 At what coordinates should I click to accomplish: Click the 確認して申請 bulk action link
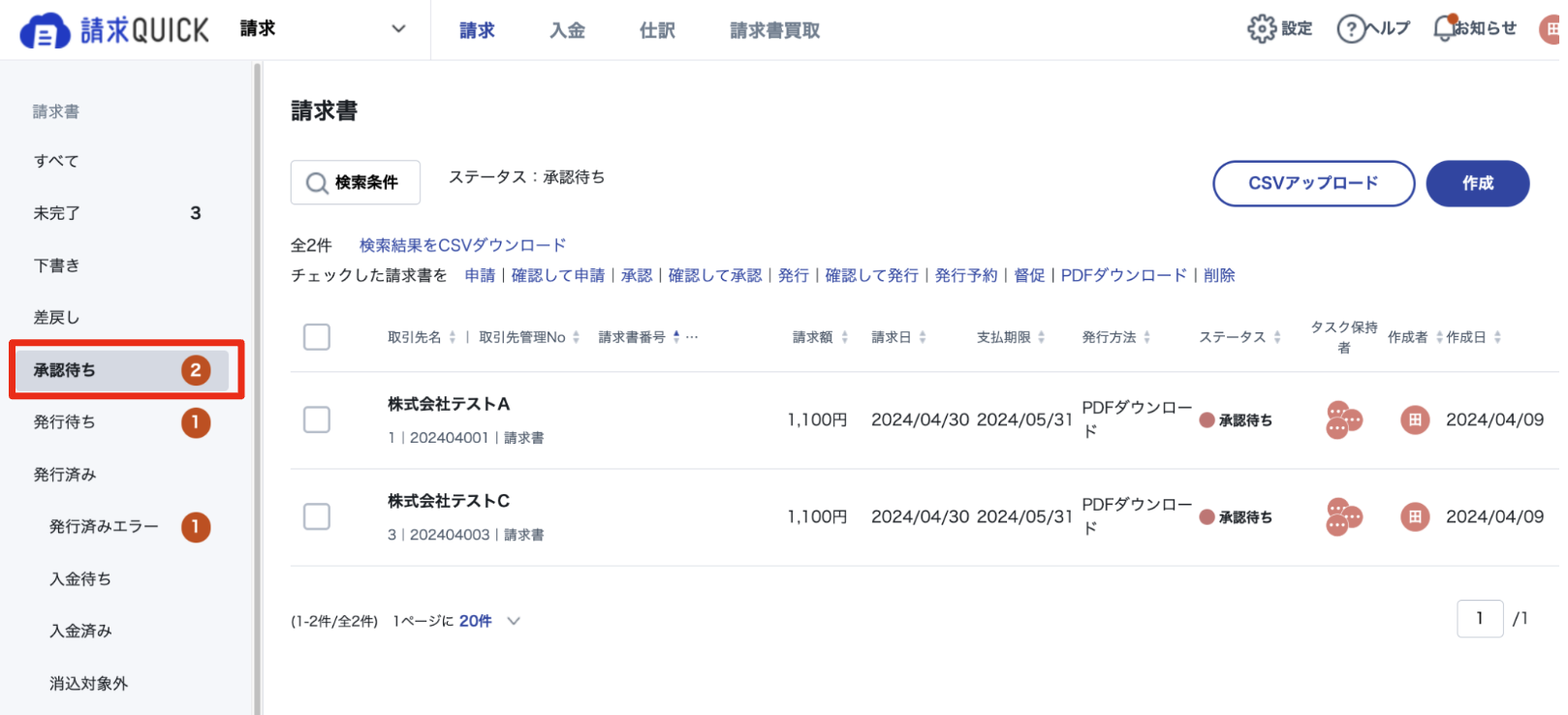point(558,275)
